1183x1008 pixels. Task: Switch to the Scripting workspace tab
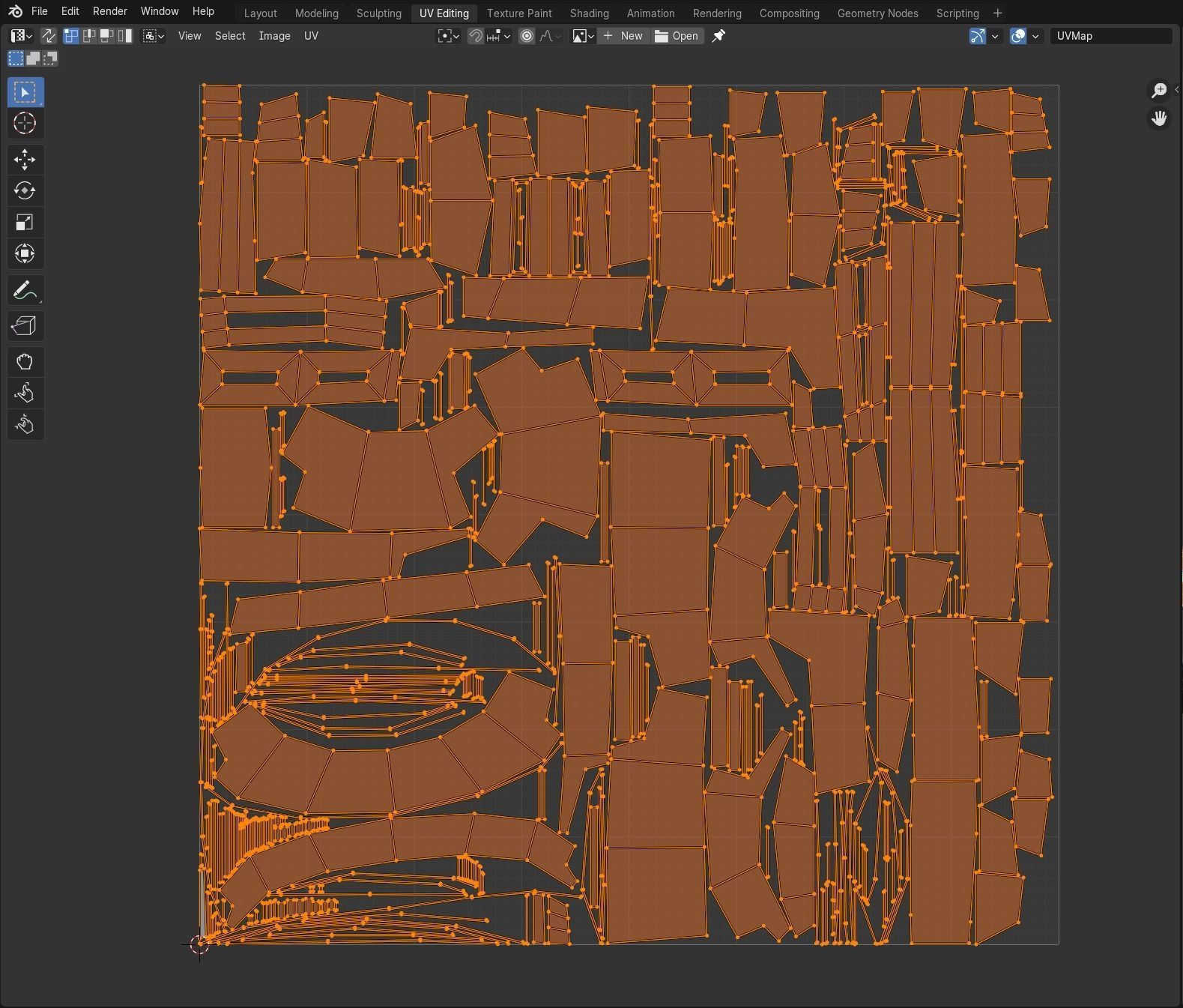pos(957,13)
